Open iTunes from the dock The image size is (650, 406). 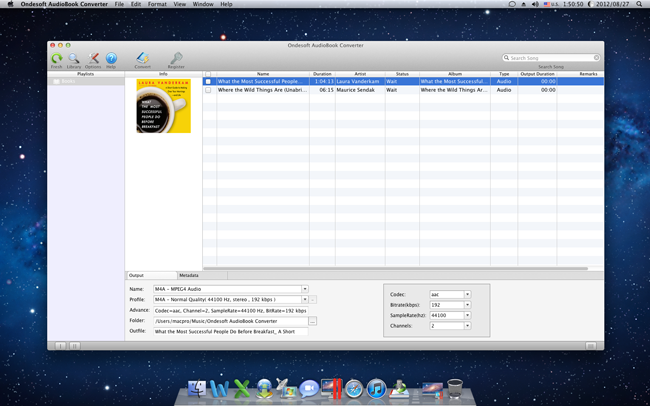[376, 389]
